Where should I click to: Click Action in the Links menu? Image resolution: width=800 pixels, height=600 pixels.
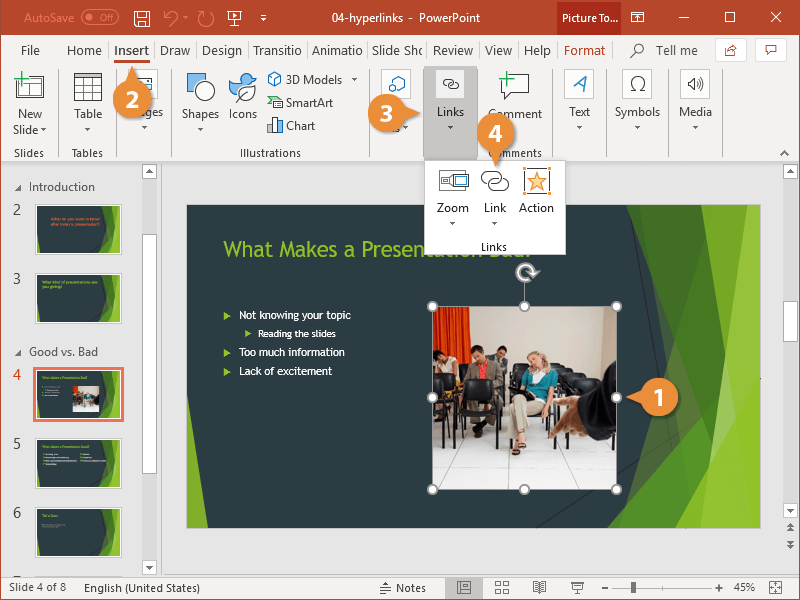pos(536,190)
